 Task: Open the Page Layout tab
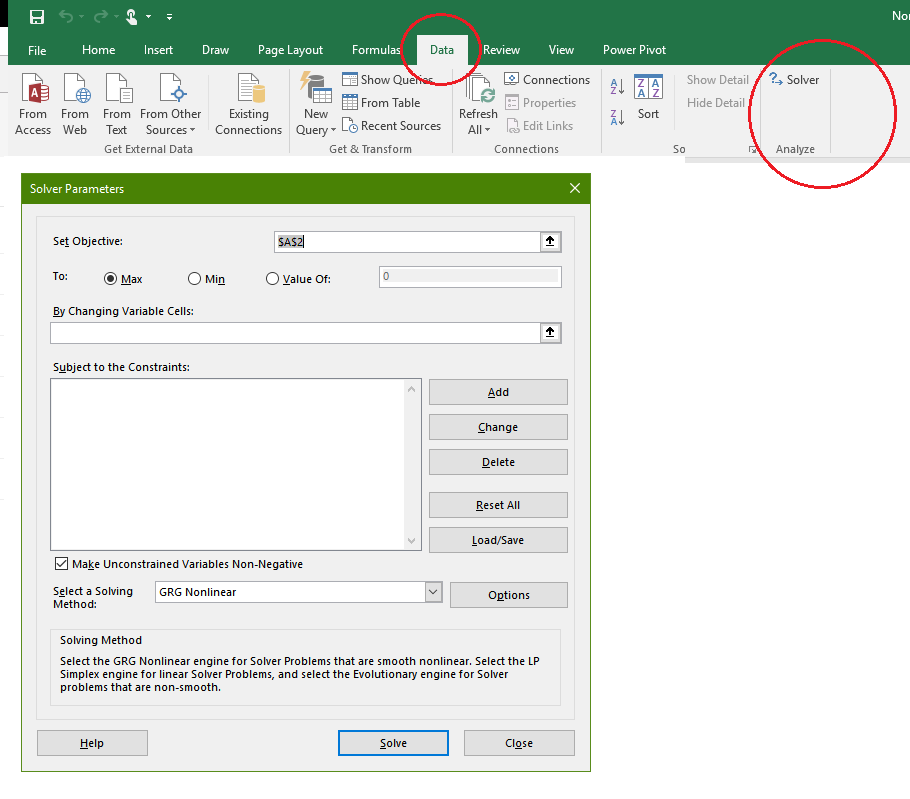click(x=290, y=50)
